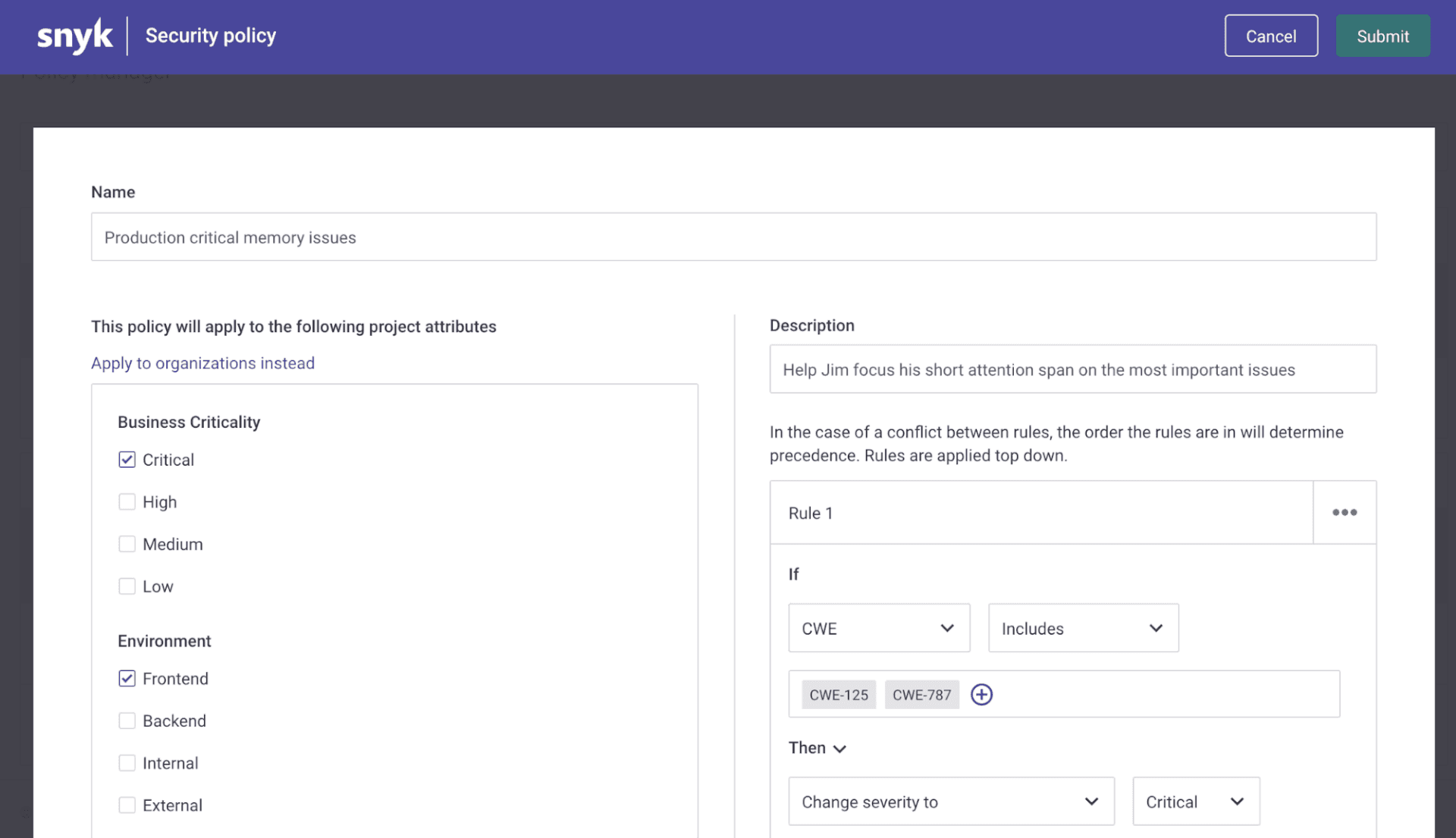Image resolution: width=1456 pixels, height=838 pixels.
Task: Click the CWE-125 tag icon
Action: tap(838, 694)
